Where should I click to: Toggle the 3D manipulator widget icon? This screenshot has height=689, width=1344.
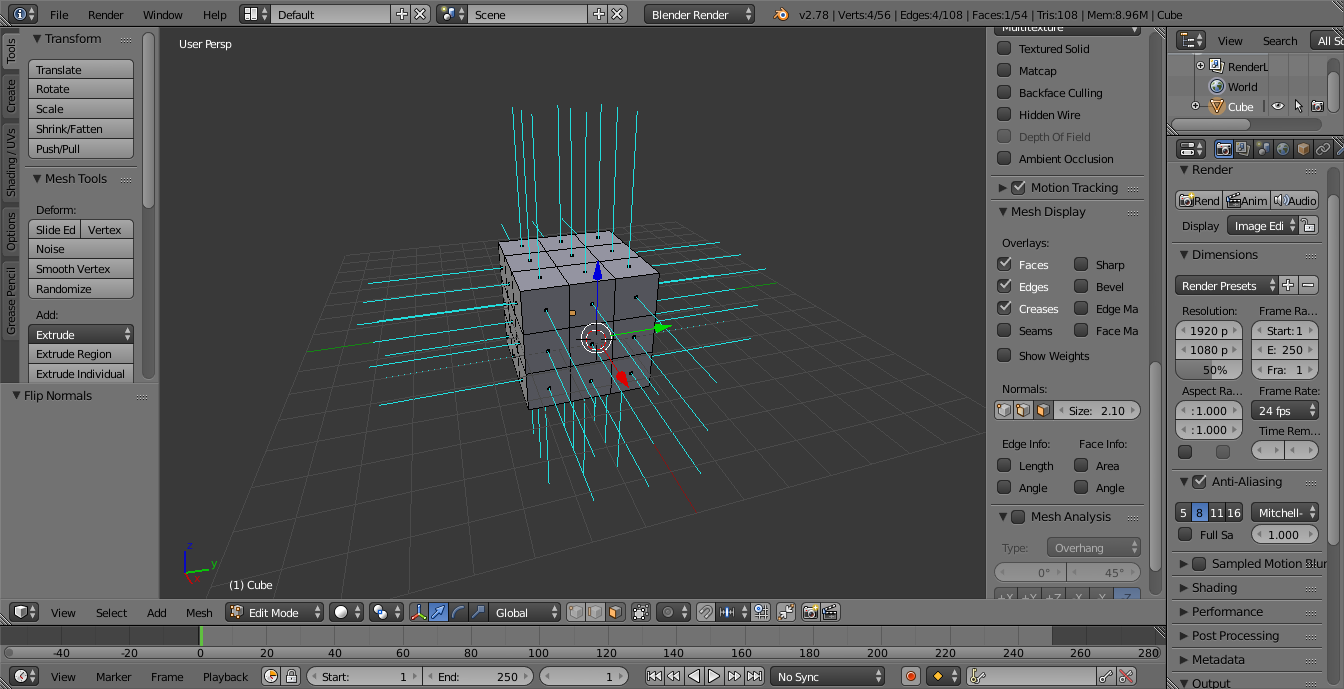pyautogui.click(x=419, y=612)
